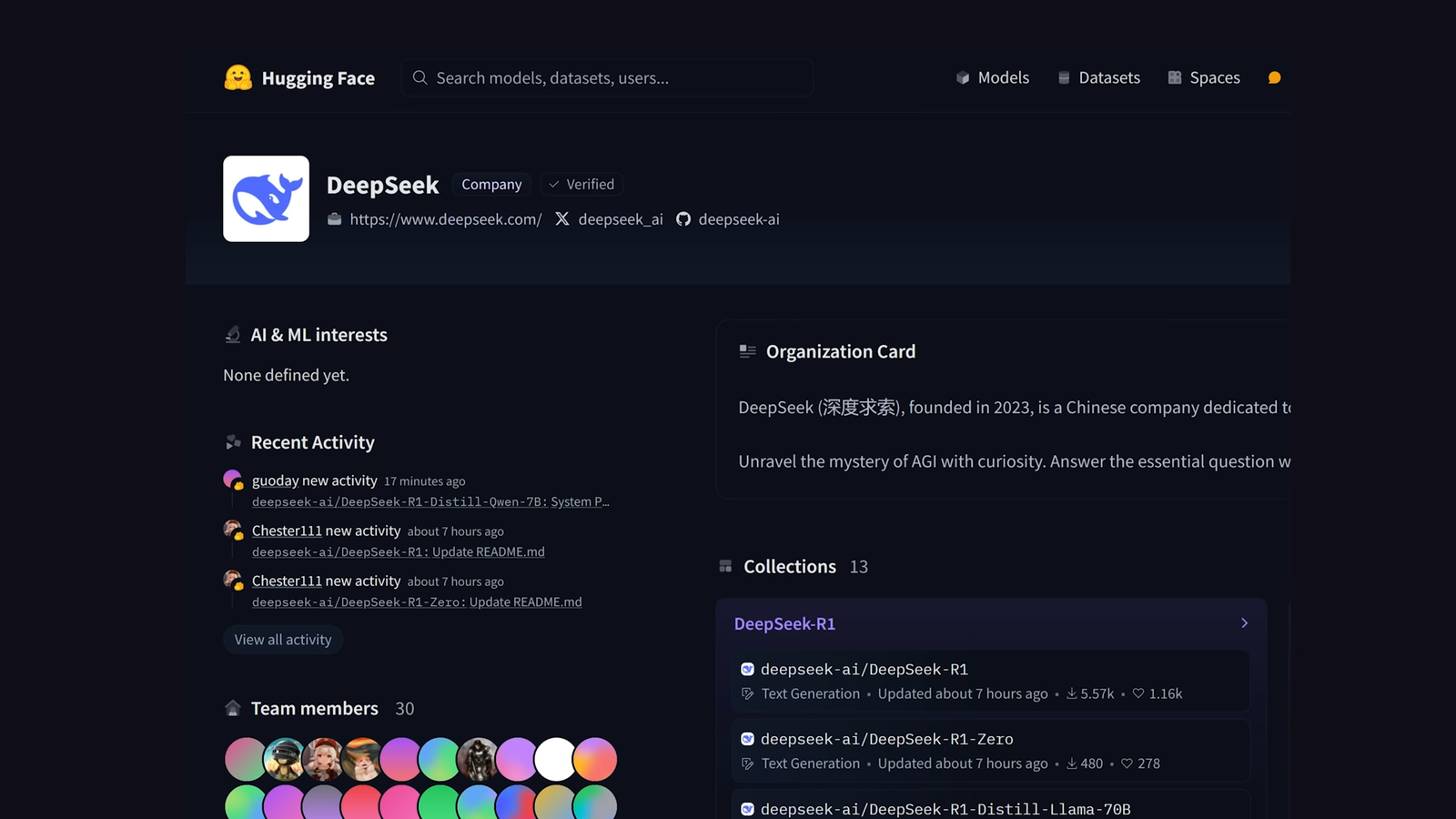Click the Organization Card heading
1456x819 pixels.
(841, 351)
